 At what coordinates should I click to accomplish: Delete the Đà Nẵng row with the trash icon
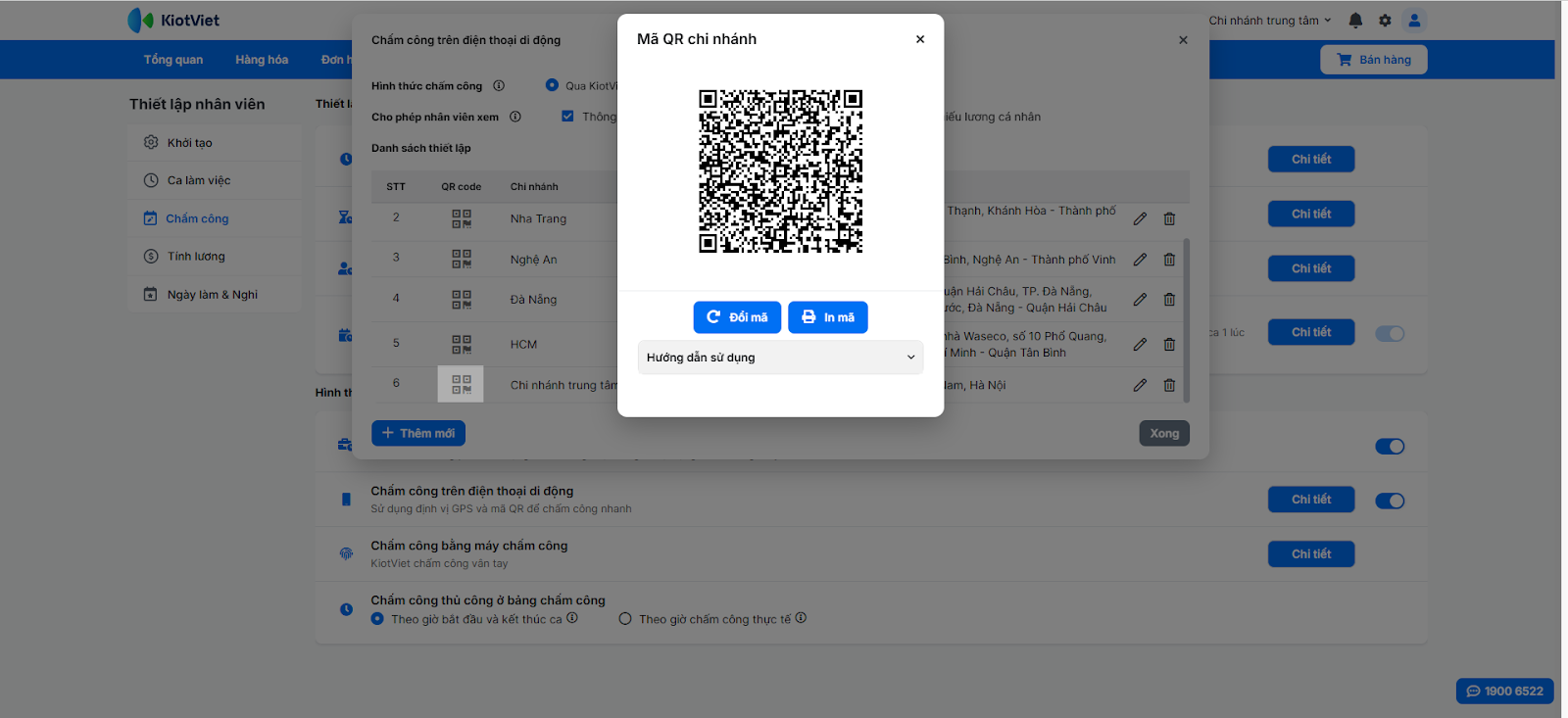click(1169, 299)
